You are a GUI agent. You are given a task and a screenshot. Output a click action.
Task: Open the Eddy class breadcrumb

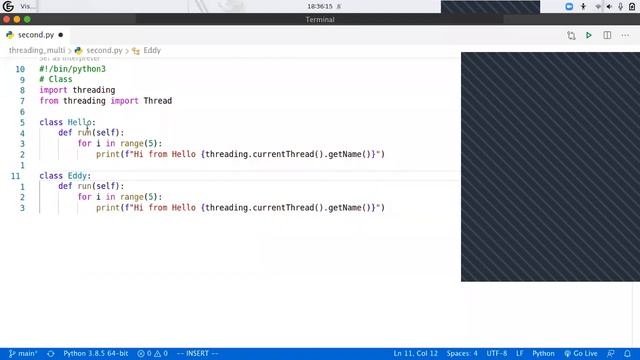[152, 50]
